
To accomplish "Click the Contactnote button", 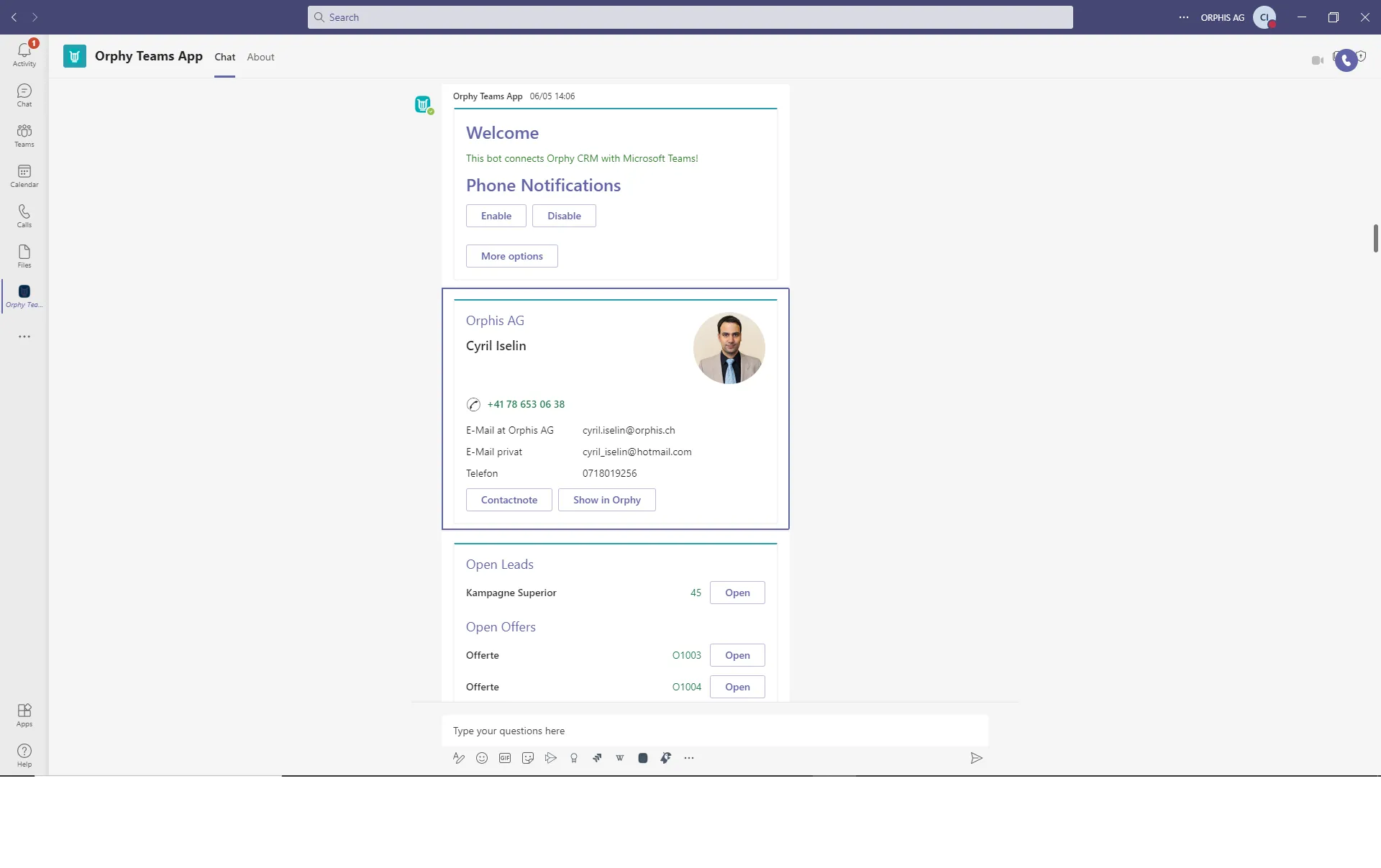I will tap(509, 500).
